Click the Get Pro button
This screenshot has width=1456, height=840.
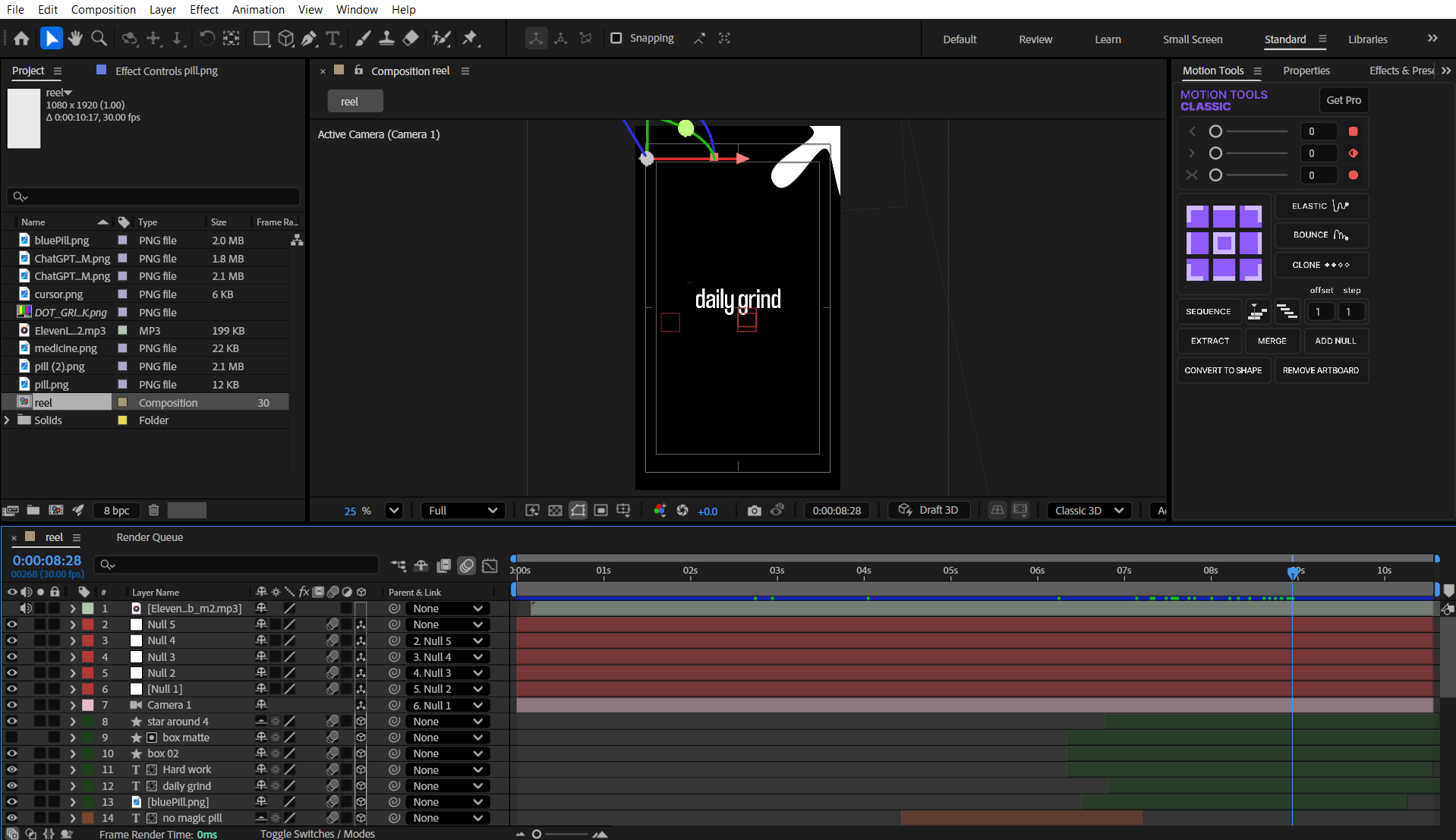click(1343, 100)
